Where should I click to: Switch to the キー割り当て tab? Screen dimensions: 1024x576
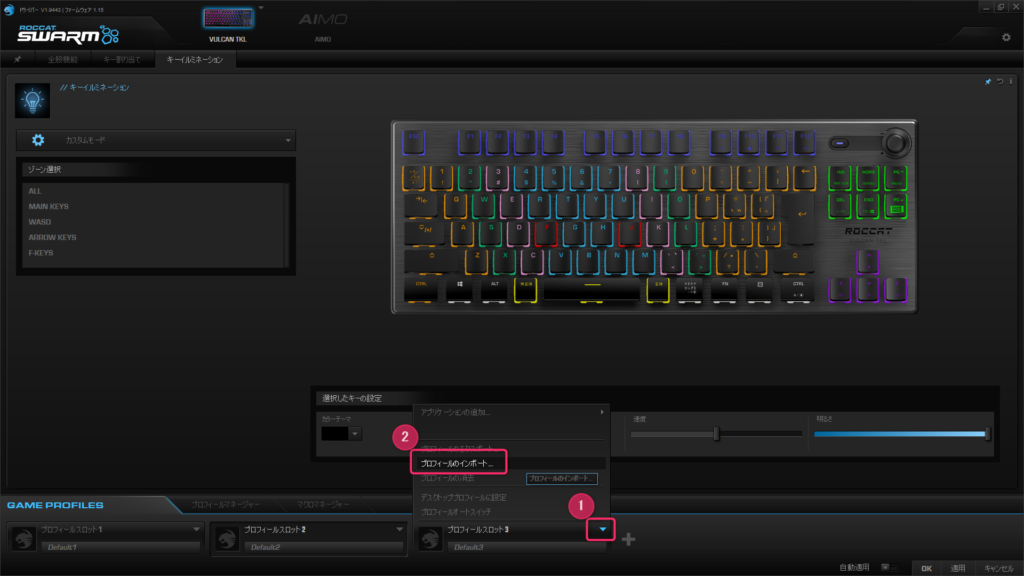(121, 59)
